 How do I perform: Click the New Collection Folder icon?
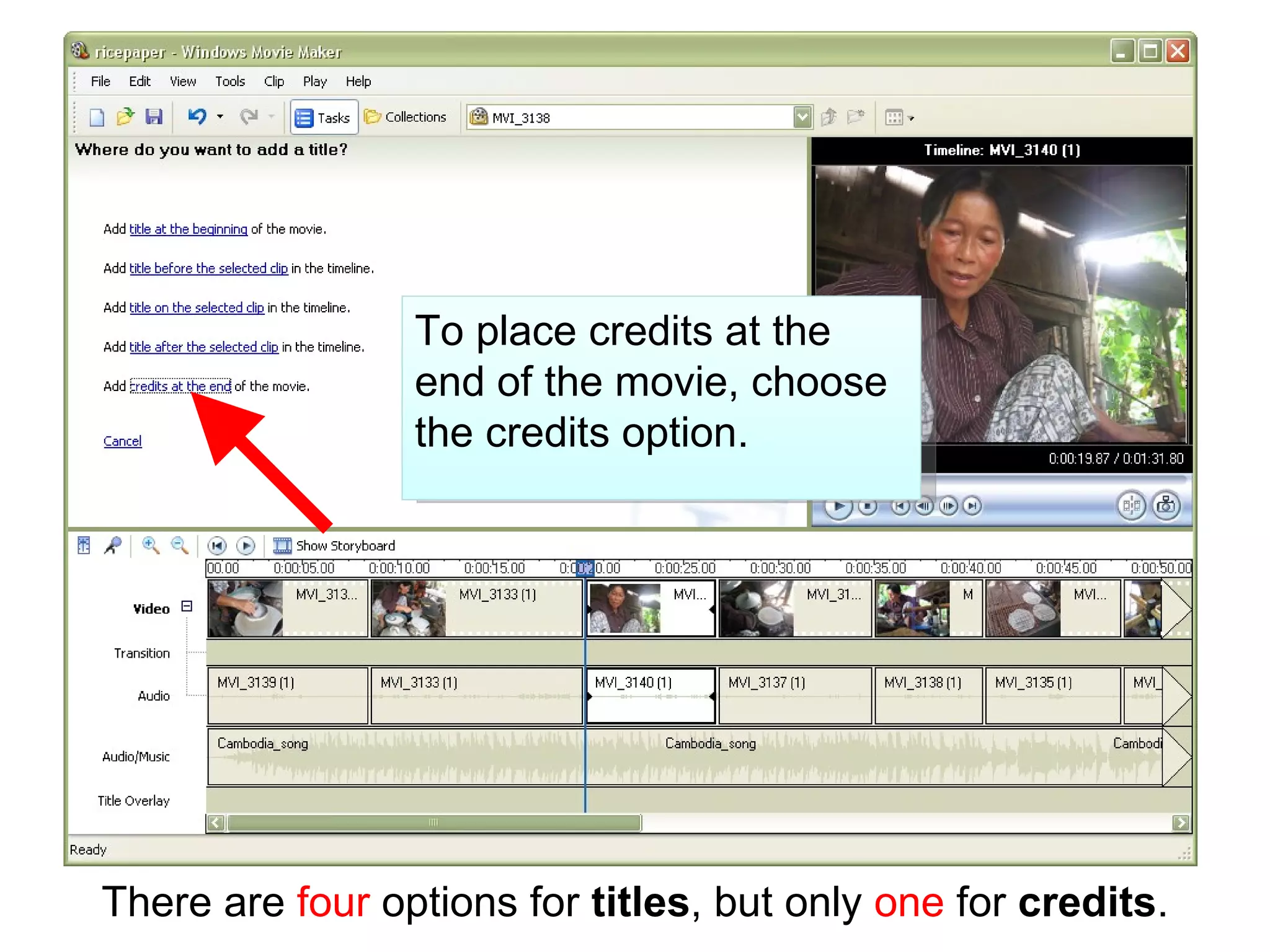point(856,117)
